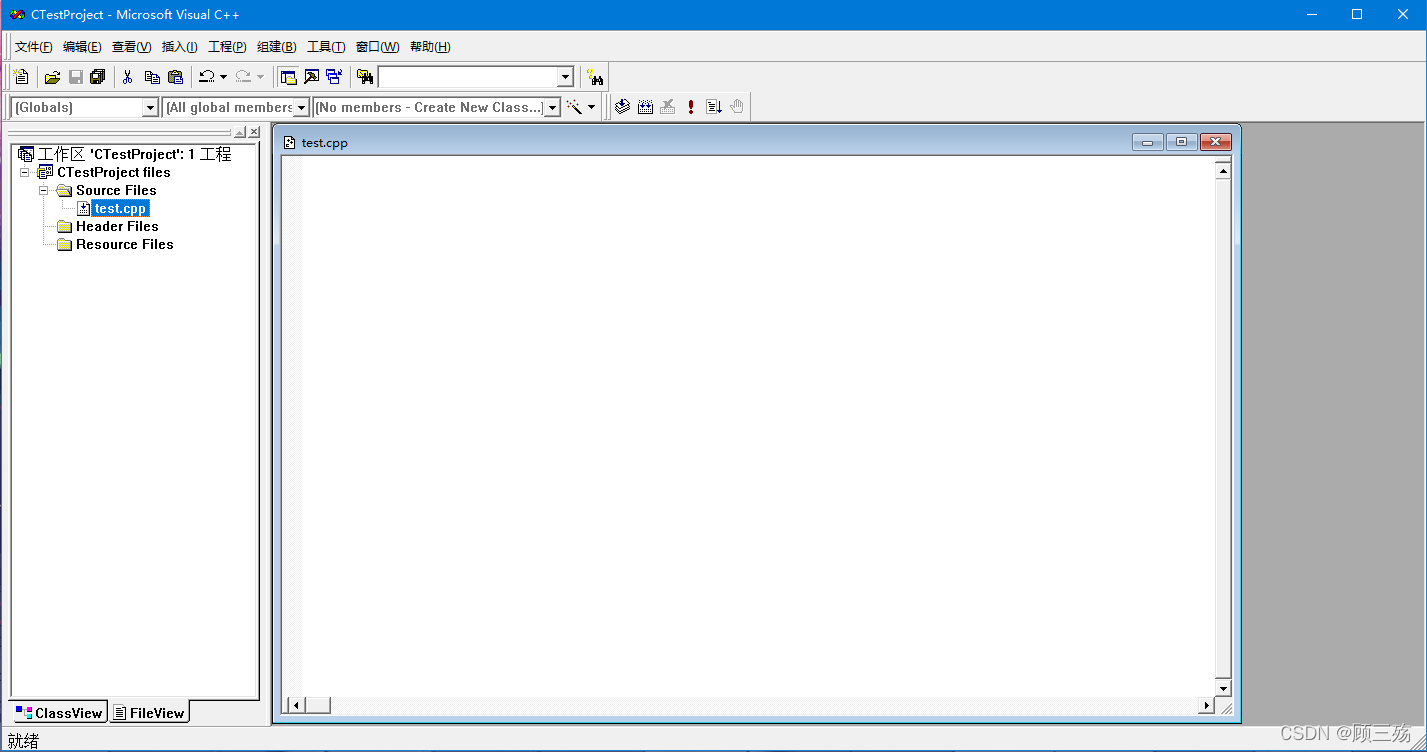Click the editor's horizontal scrollbar right arrow
This screenshot has height=752, width=1427.
tap(1205, 705)
